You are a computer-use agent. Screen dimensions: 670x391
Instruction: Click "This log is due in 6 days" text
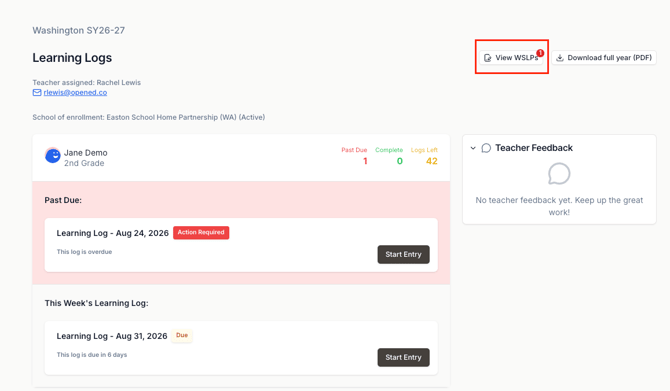[92, 355]
